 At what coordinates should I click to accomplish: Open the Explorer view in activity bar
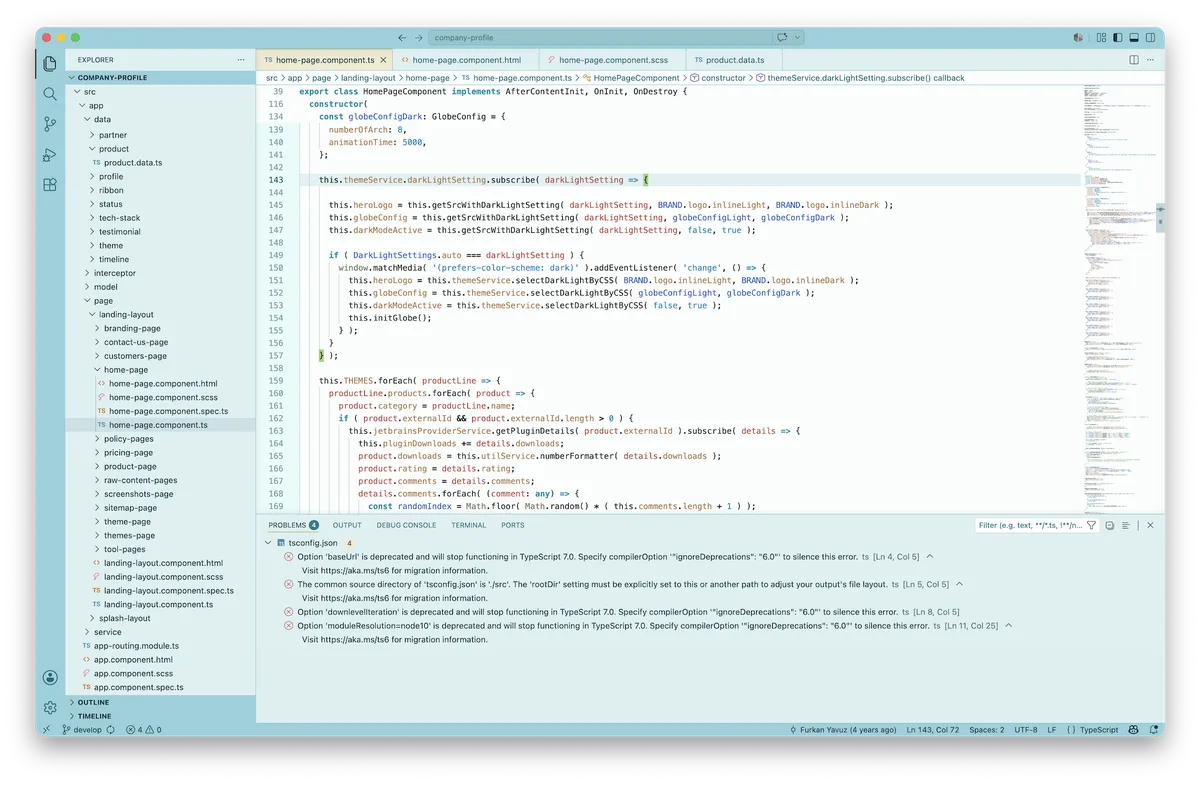50,64
